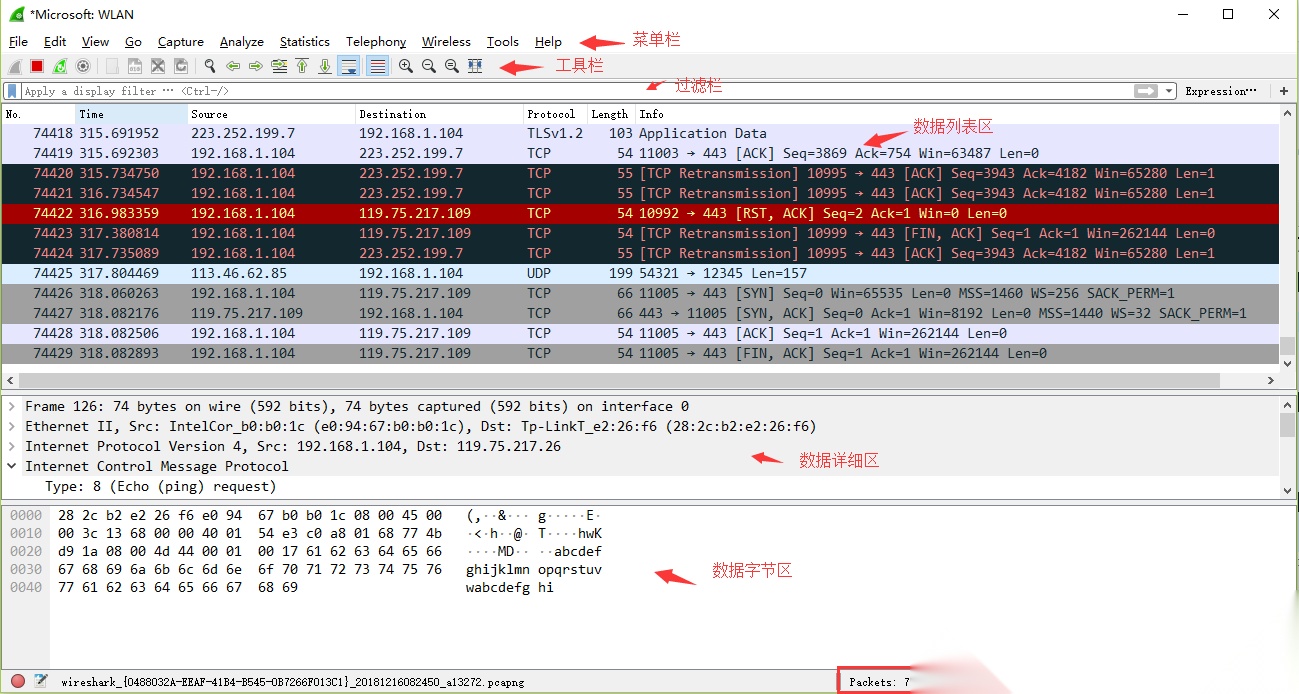Open the Wireless menu

click(x=446, y=42)
